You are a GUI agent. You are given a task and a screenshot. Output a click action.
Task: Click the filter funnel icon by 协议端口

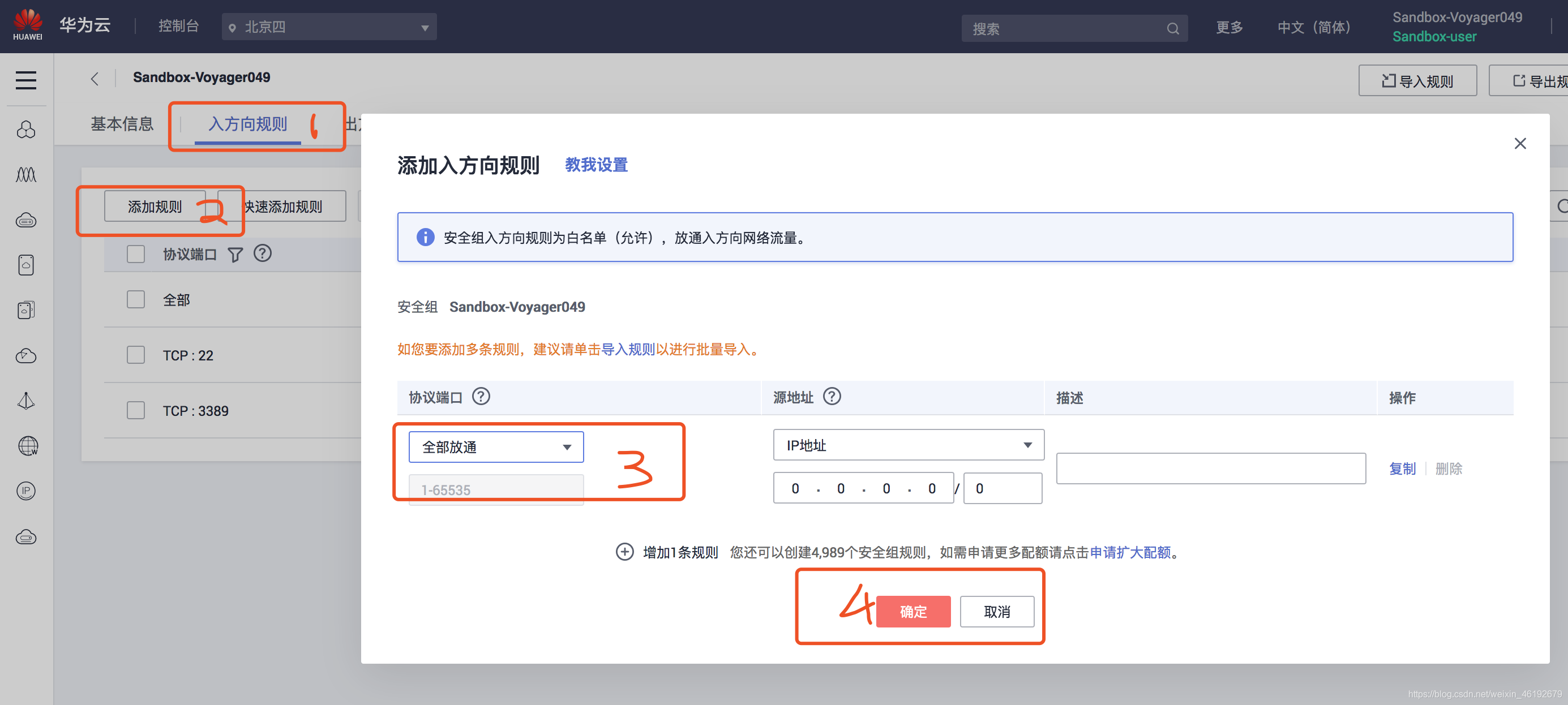(235, 254)
